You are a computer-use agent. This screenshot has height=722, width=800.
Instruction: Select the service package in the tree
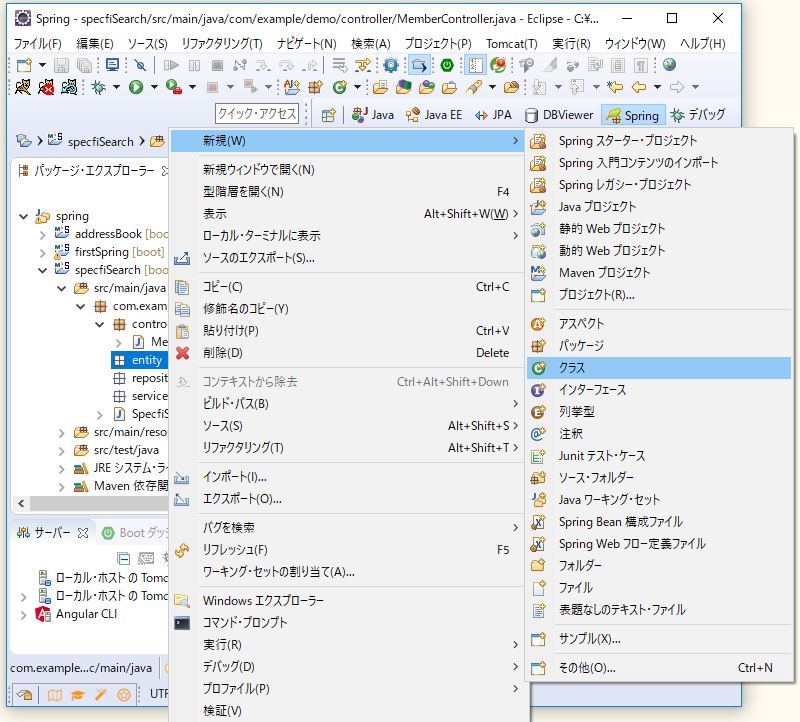click(140, 396)
